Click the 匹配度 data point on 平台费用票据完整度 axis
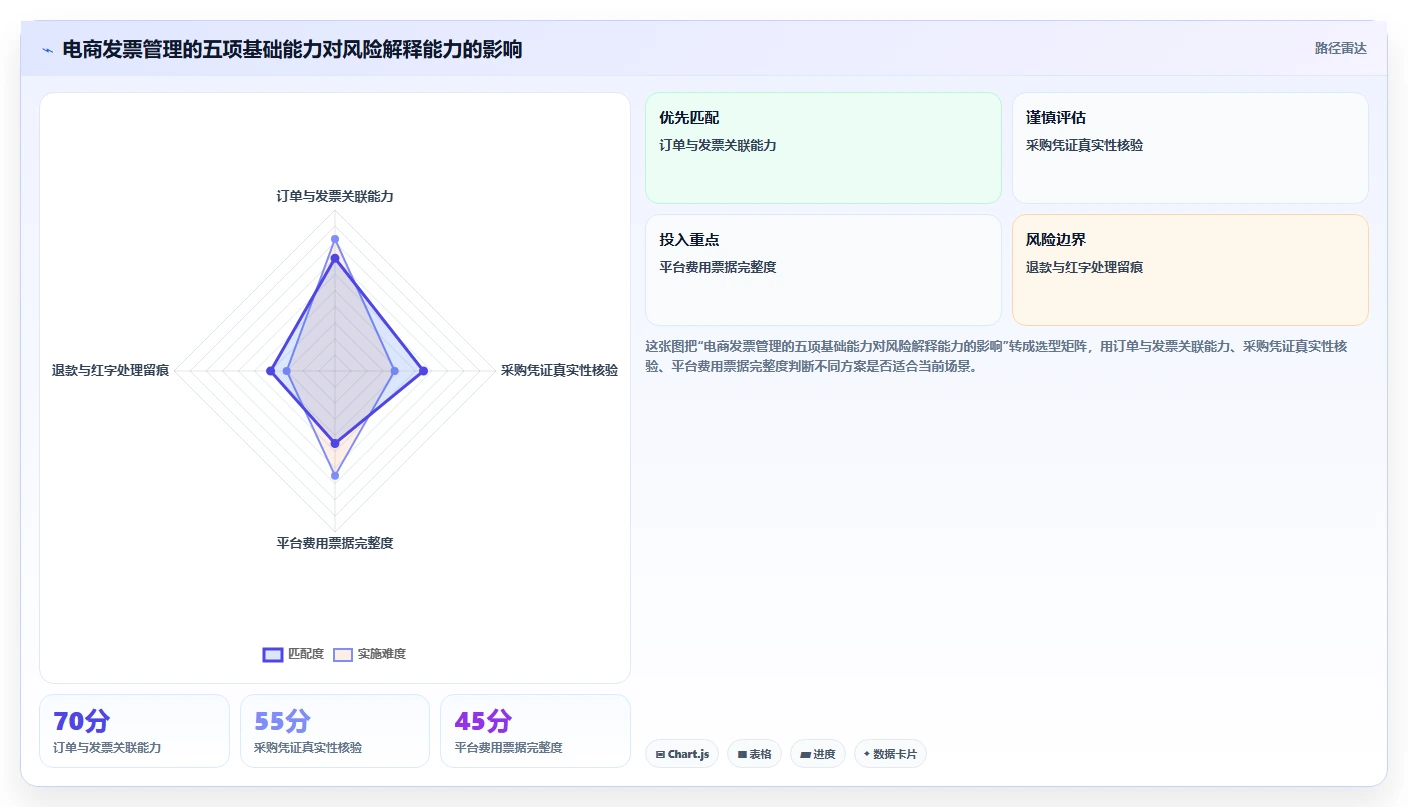This screenshot has width=1408, height=807. point(335,443)
